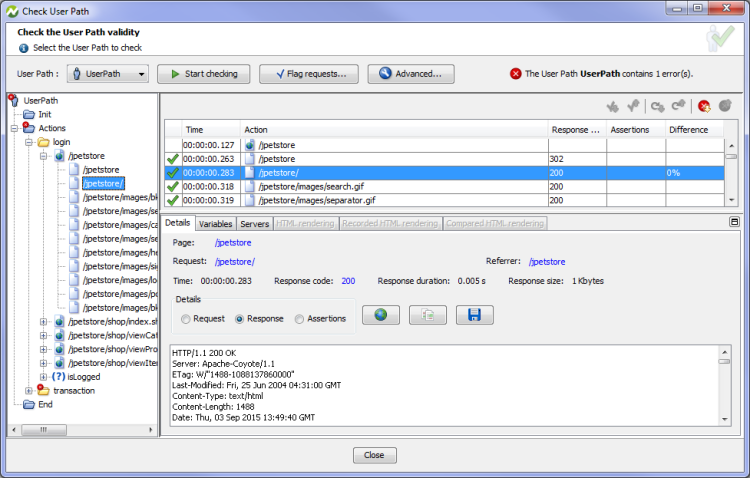Select the Response radio button
750x478 pixels.
239,319
